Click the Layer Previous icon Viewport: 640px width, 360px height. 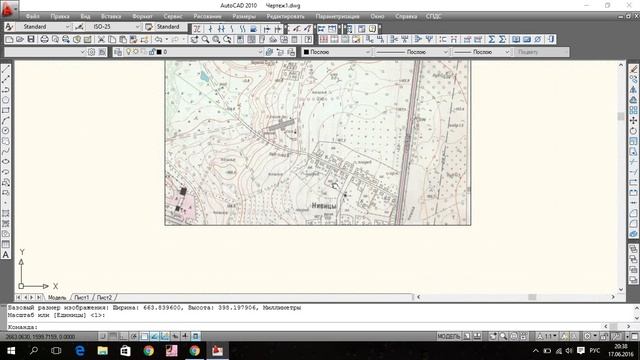(280, 52)
